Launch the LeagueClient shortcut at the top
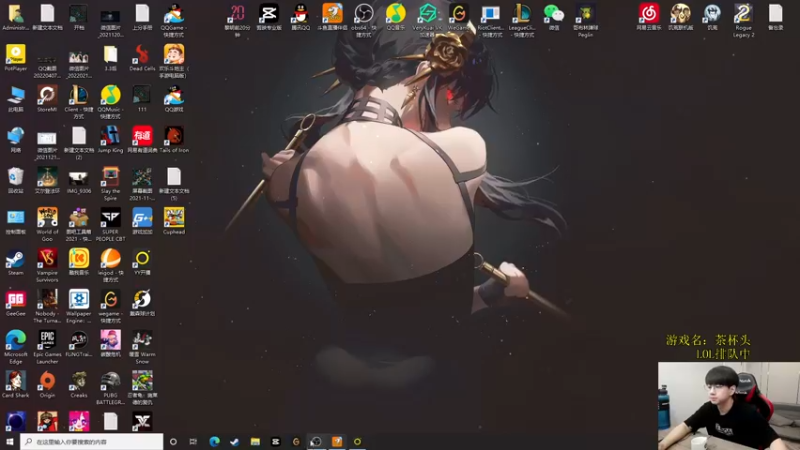This screenshot has height=450, width=800. click(x=522, y=20)
